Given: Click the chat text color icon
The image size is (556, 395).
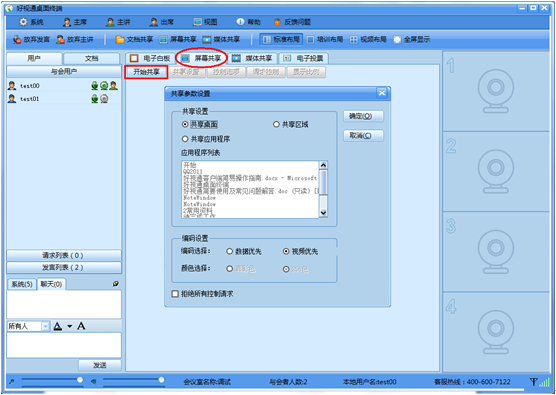Looking at the screenshot, I should pyautogui.click(x=58, y=326).
